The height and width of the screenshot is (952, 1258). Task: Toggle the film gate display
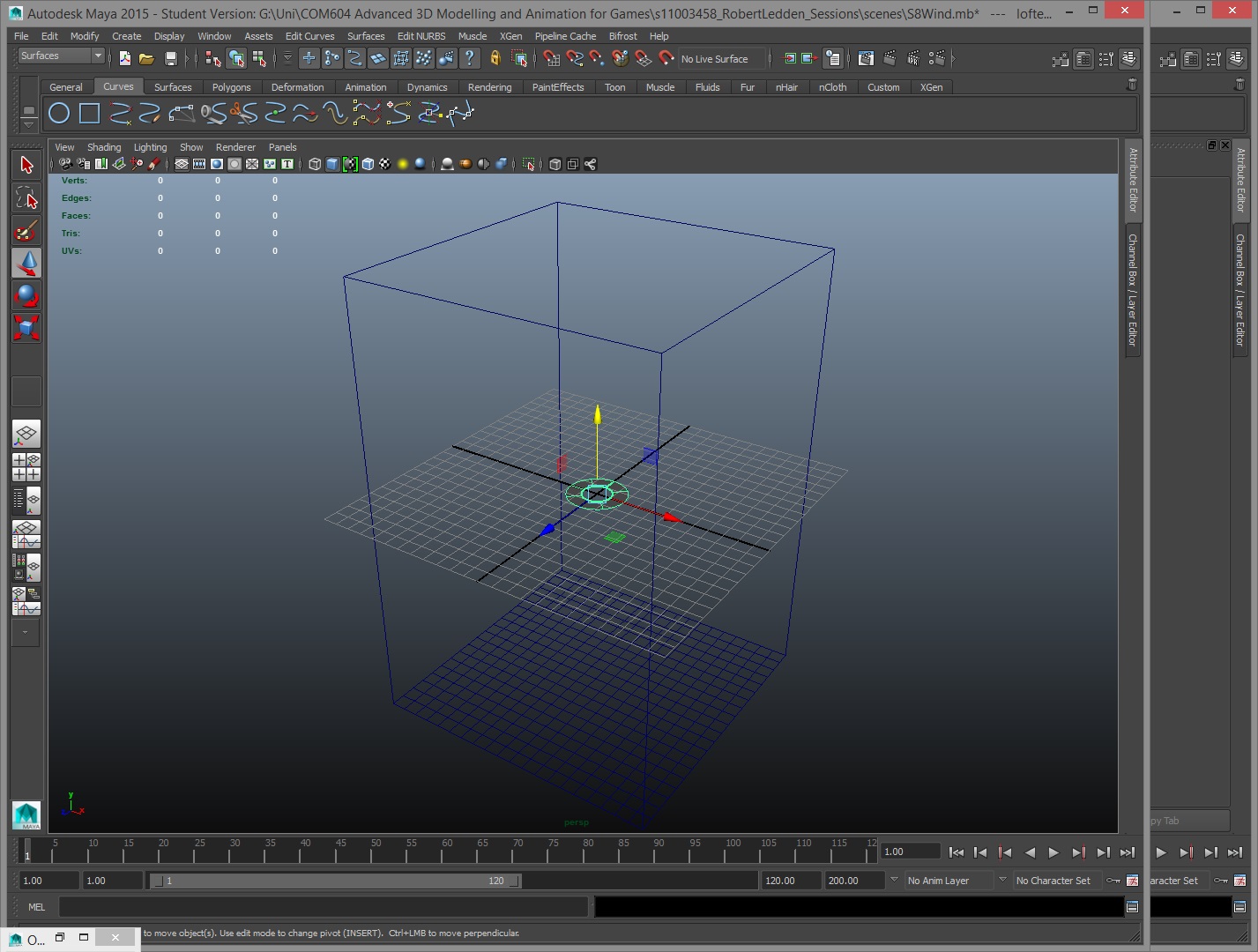coord(199,164)
